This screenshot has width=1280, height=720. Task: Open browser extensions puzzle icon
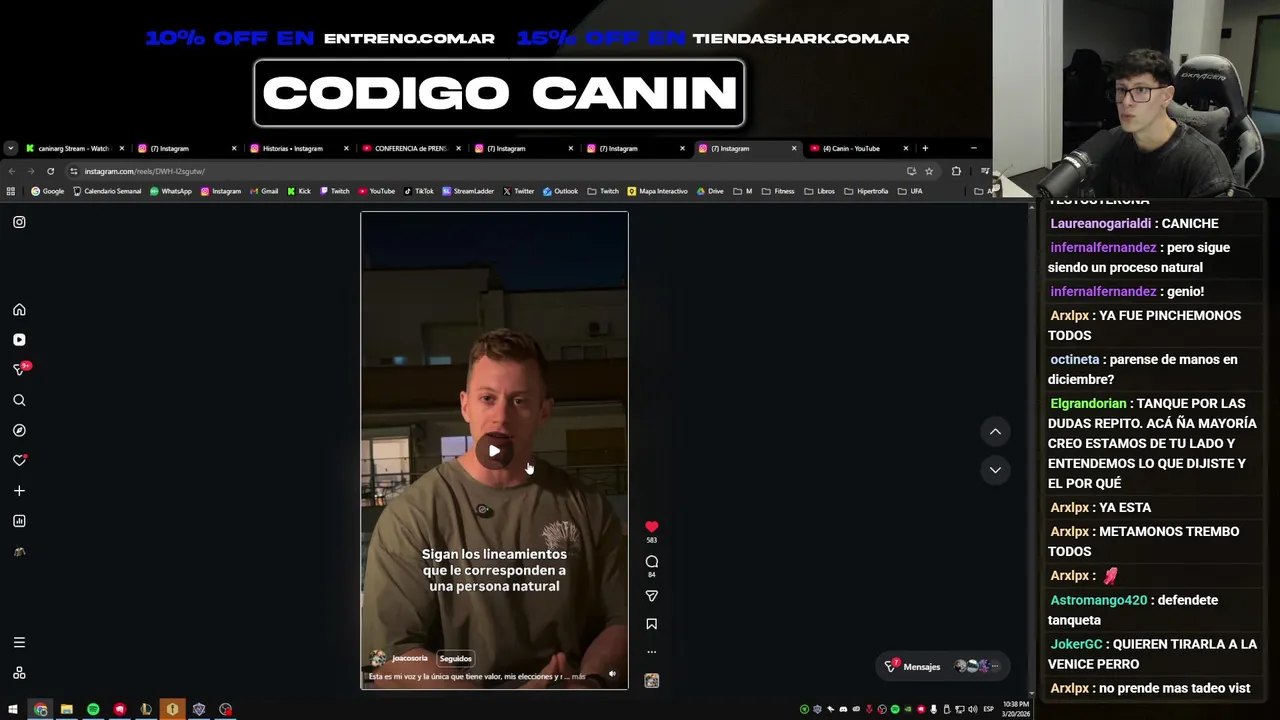click(956, 171)
